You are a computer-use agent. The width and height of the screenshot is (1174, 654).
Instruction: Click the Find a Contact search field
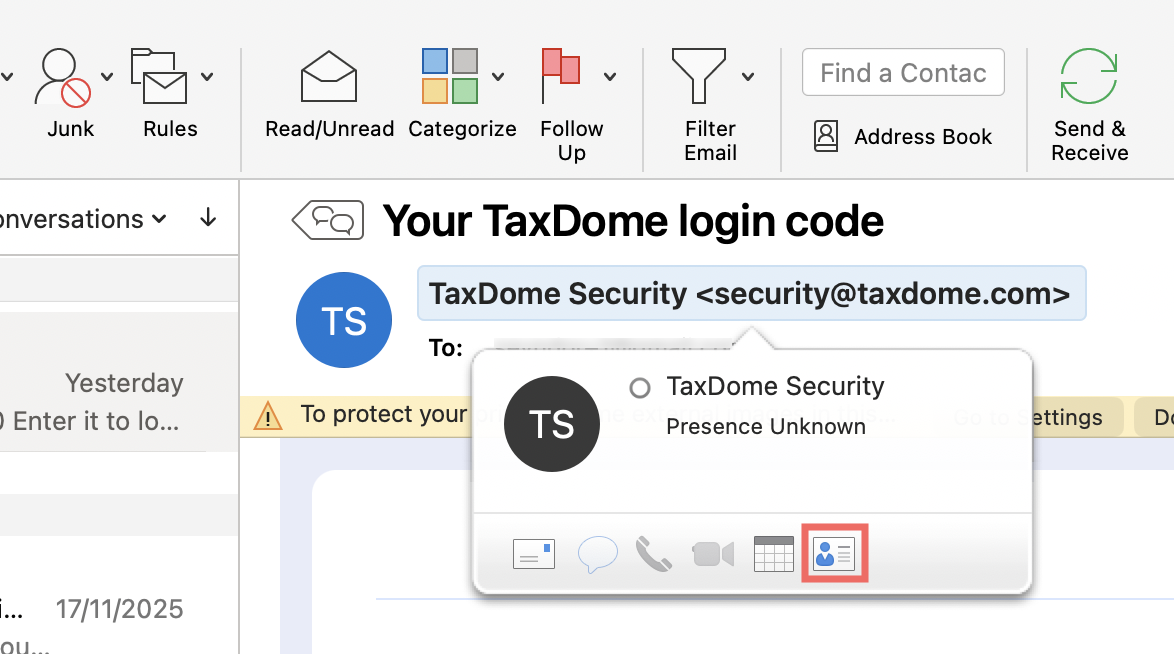[x=903, y=73]
